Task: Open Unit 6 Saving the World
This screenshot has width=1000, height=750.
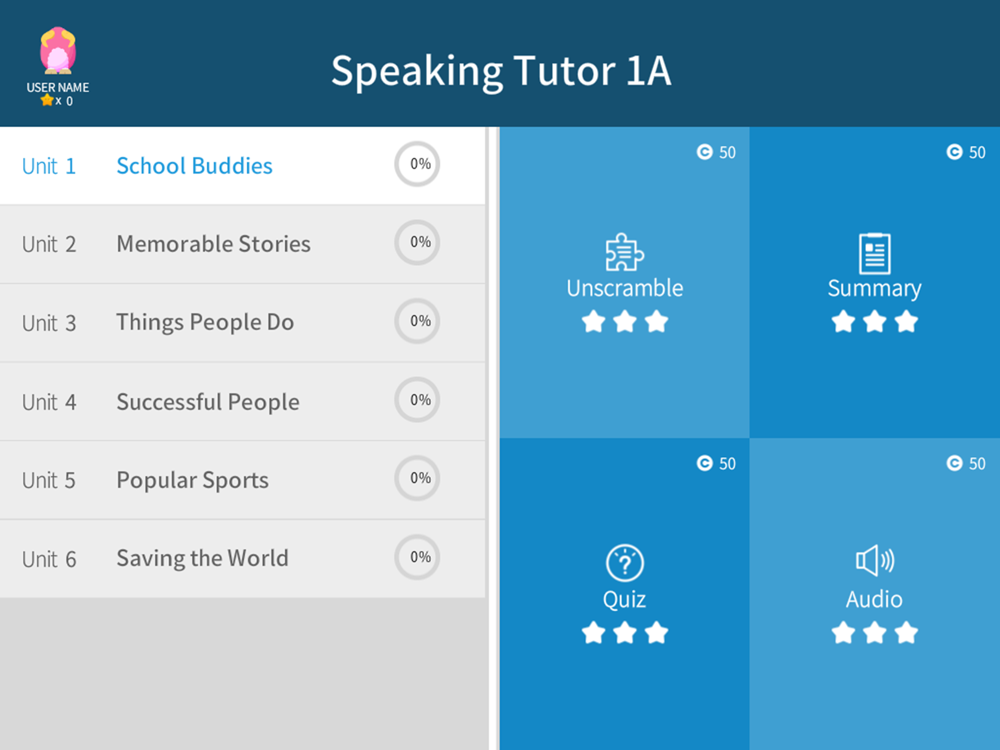Action: point(242,559)
